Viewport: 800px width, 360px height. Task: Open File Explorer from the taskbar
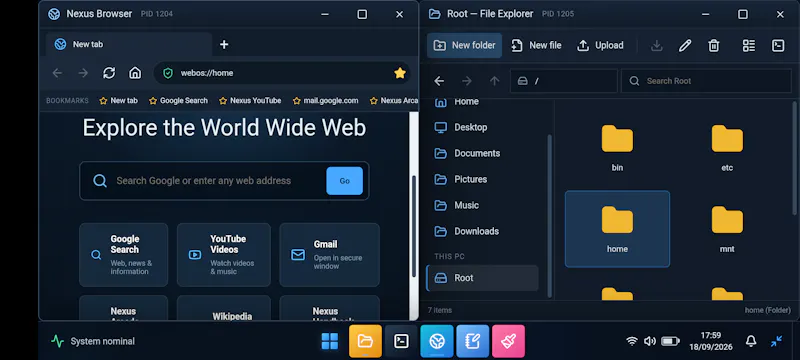click(365, 341)
